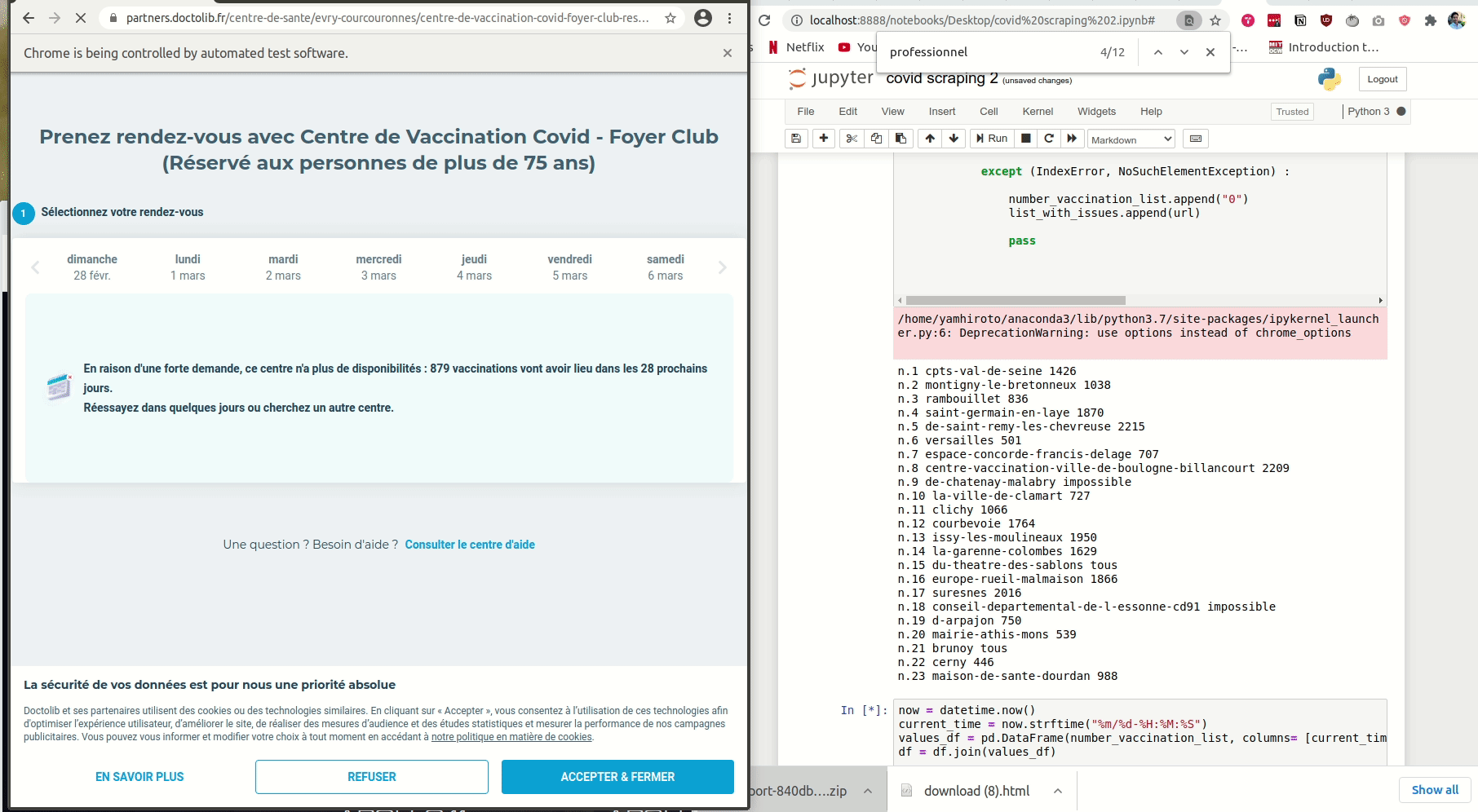Restart kernel and run all fast-forward icon
Screen dimensions: 1478x812
tap(1072, 139)
